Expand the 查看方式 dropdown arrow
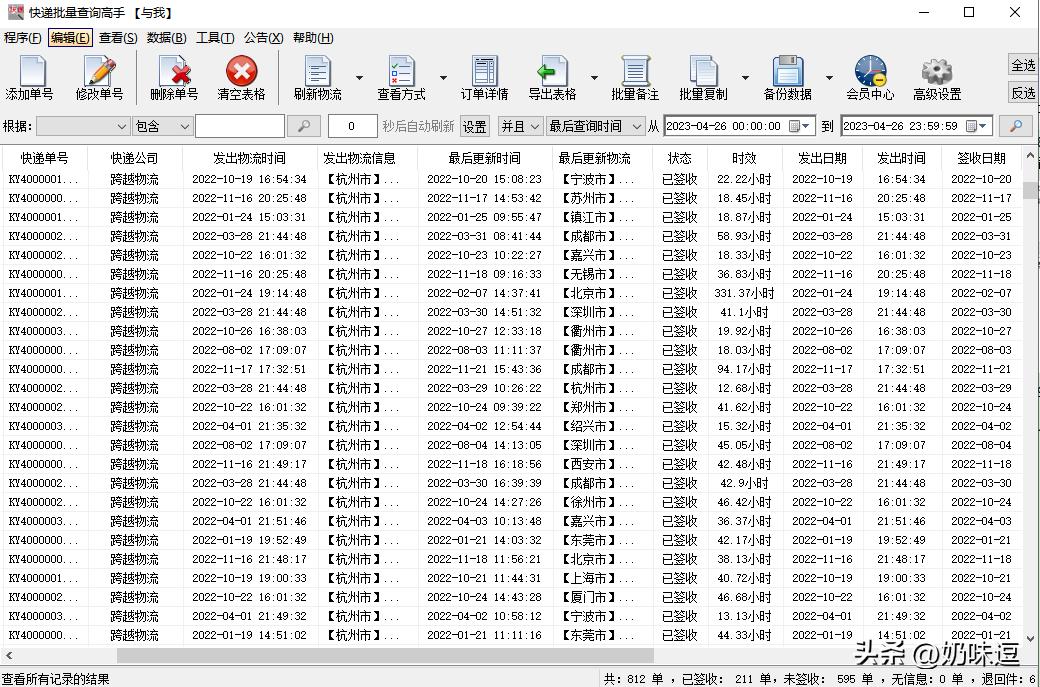 (x=443, y=78)
